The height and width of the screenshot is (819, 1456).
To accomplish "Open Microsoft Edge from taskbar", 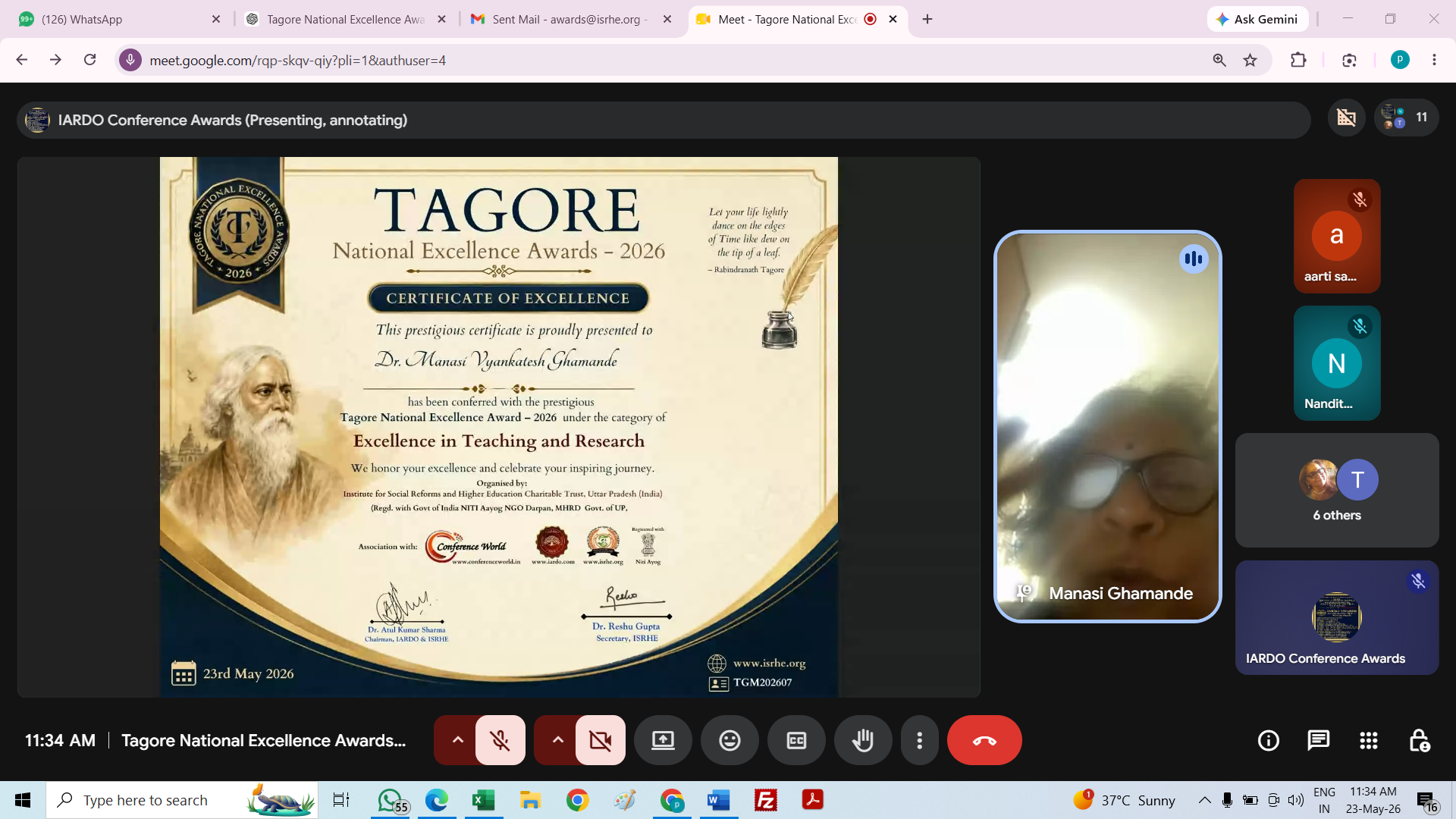I will (x=437, y=800).
